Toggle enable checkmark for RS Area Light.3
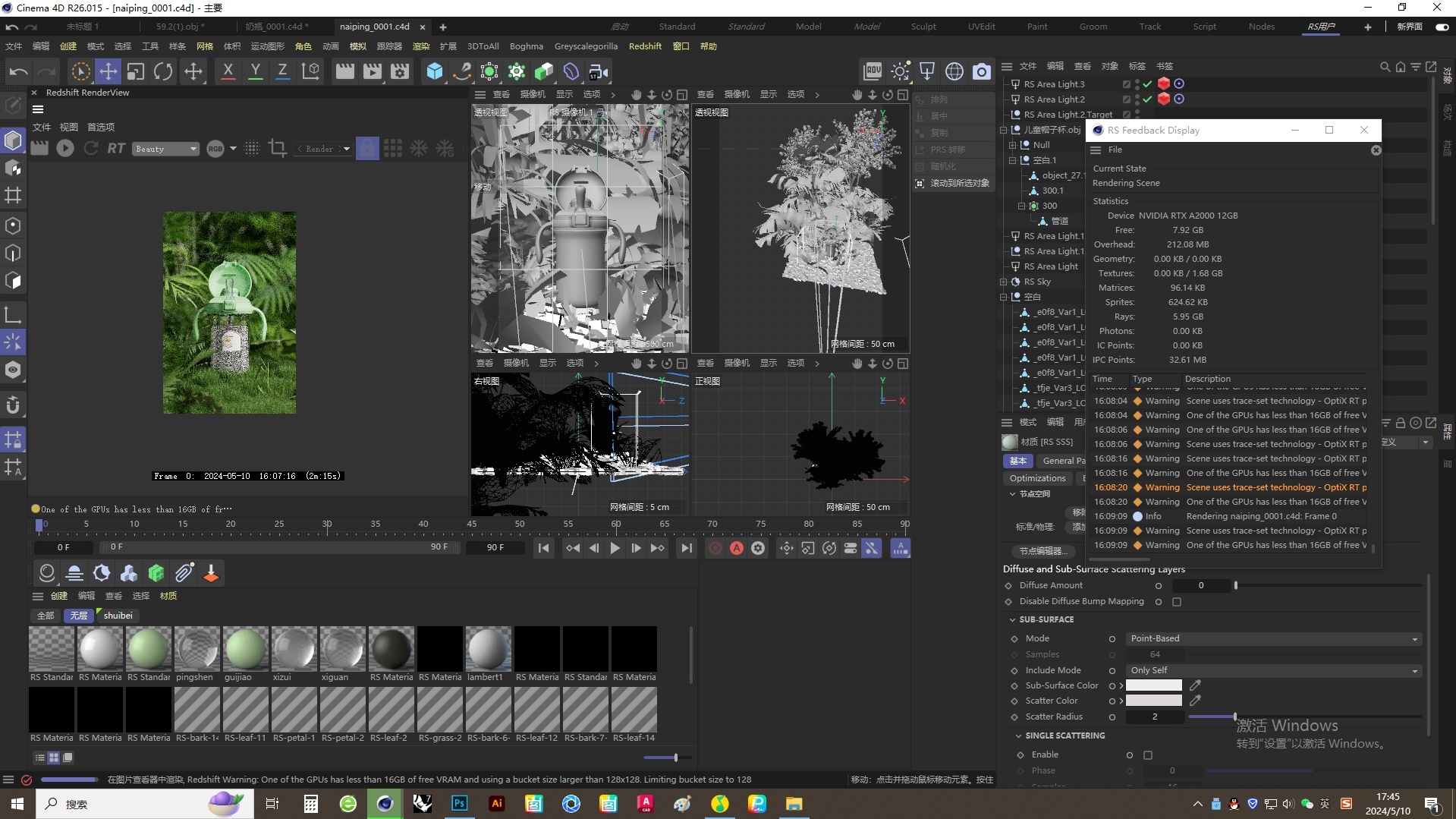The height and width of the screenshot is (819, 1456). click(1147, 84)
